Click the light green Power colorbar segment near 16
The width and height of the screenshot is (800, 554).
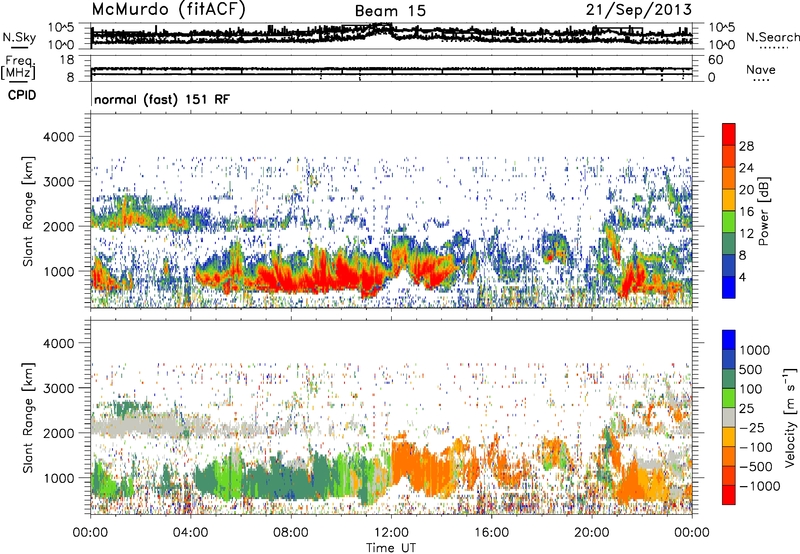tap(729, 222)
